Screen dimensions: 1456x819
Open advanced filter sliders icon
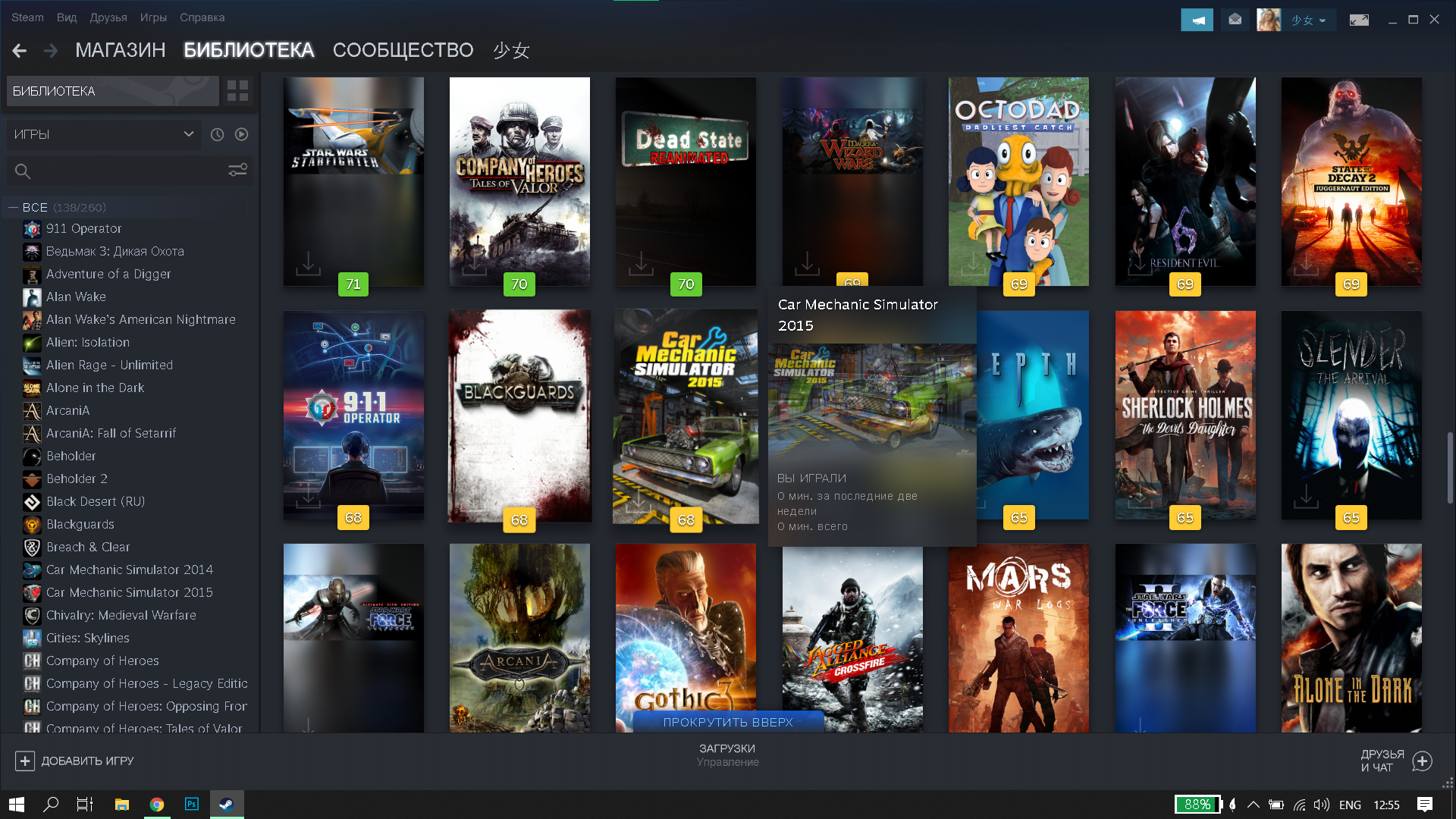[238, 171]
